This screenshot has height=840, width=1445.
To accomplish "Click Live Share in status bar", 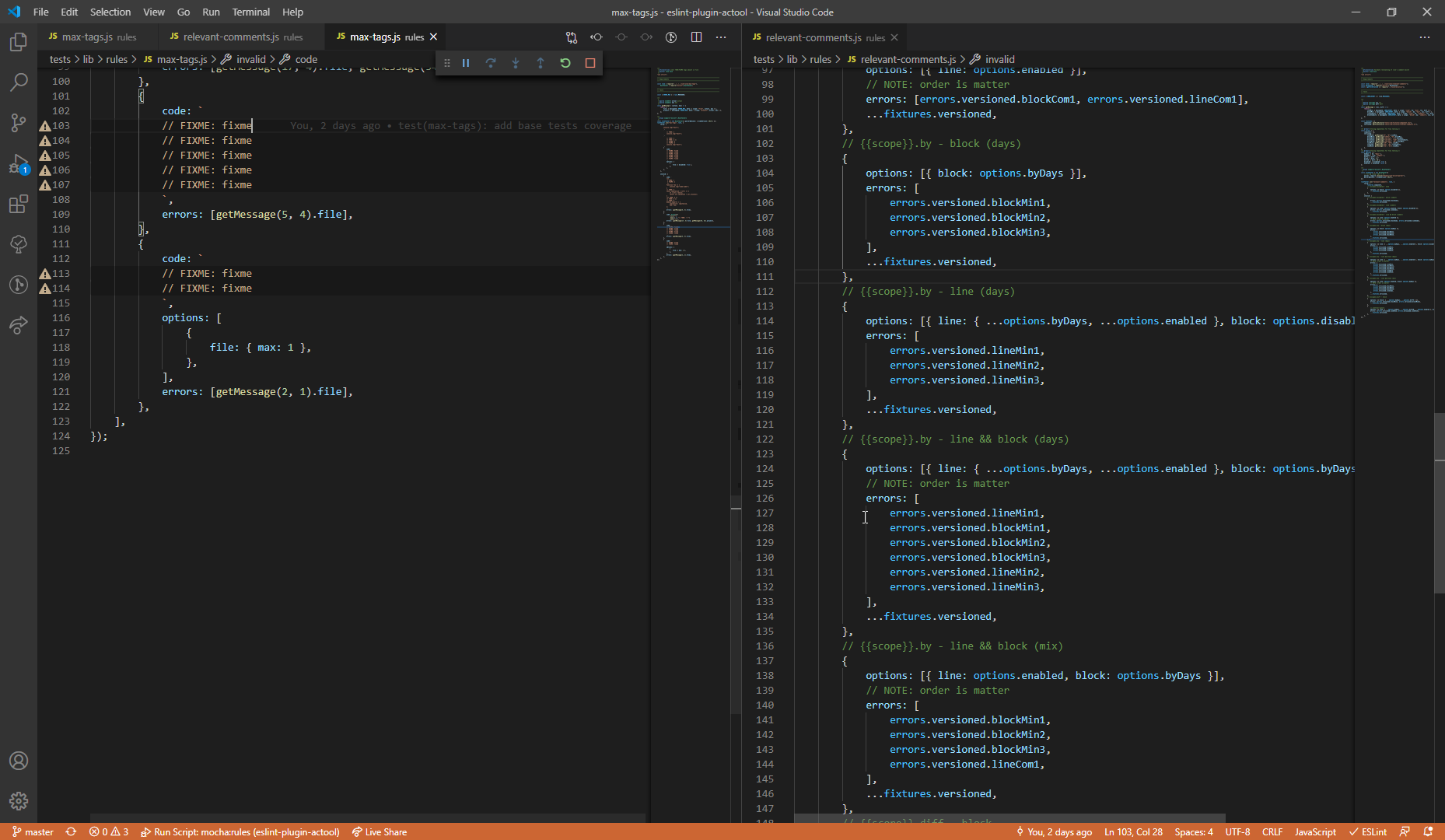I will [380, 831].
